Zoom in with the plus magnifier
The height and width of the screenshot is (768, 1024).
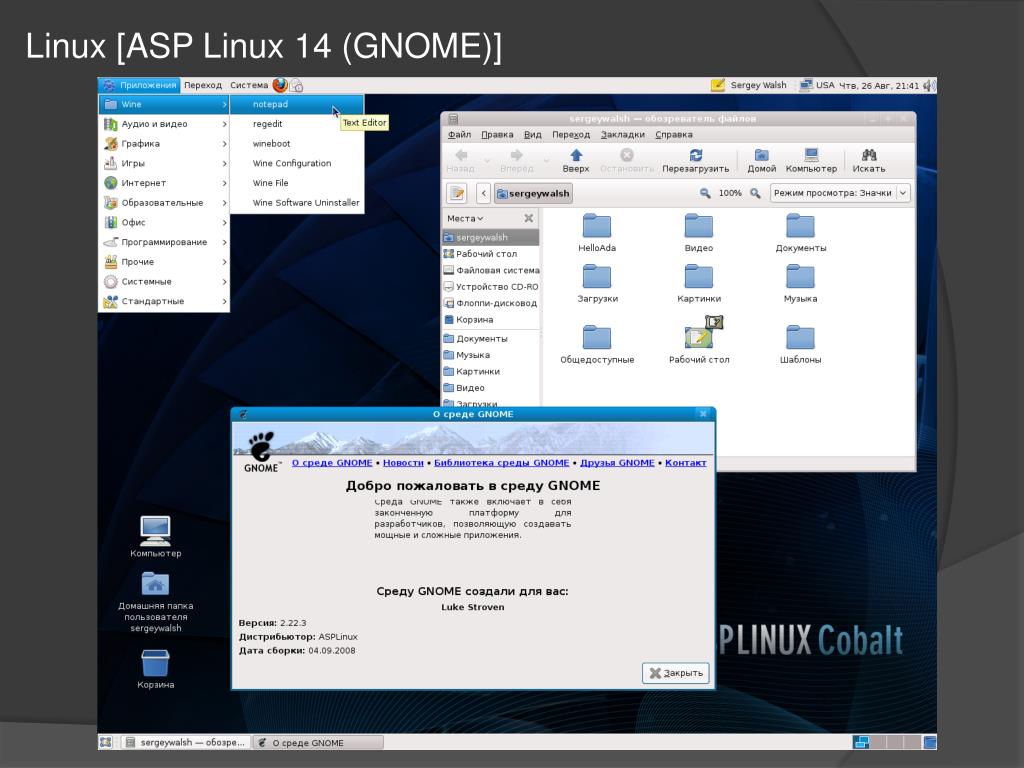pos(755,193)
